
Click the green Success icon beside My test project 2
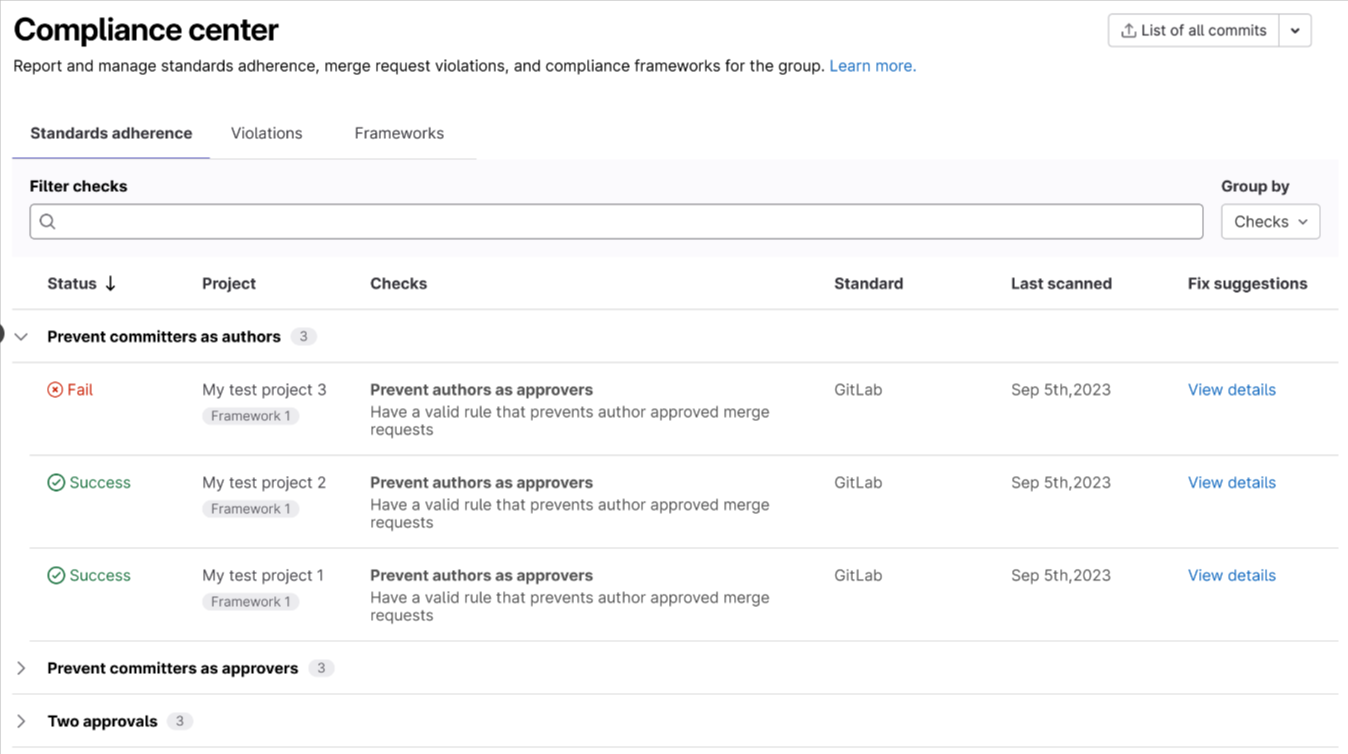pos(56,482)
